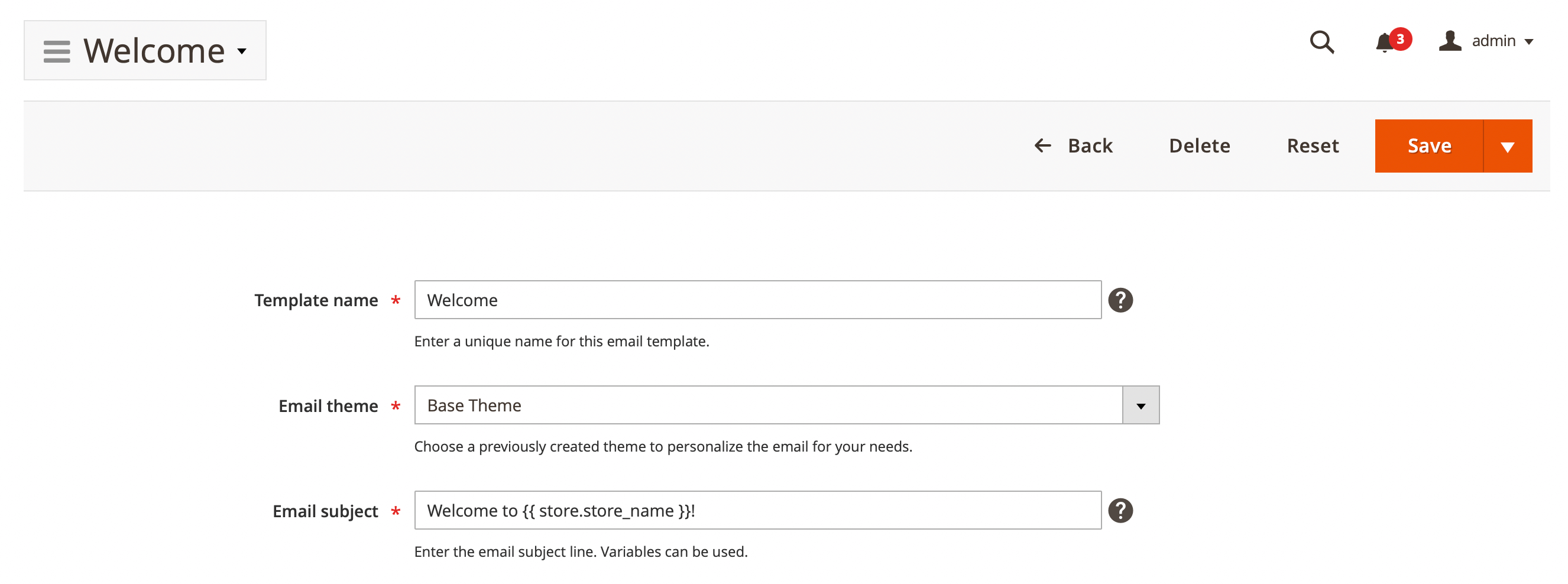Click the global search magnifier icon
1568x584 pixels.
click(x=1321, y=42)
